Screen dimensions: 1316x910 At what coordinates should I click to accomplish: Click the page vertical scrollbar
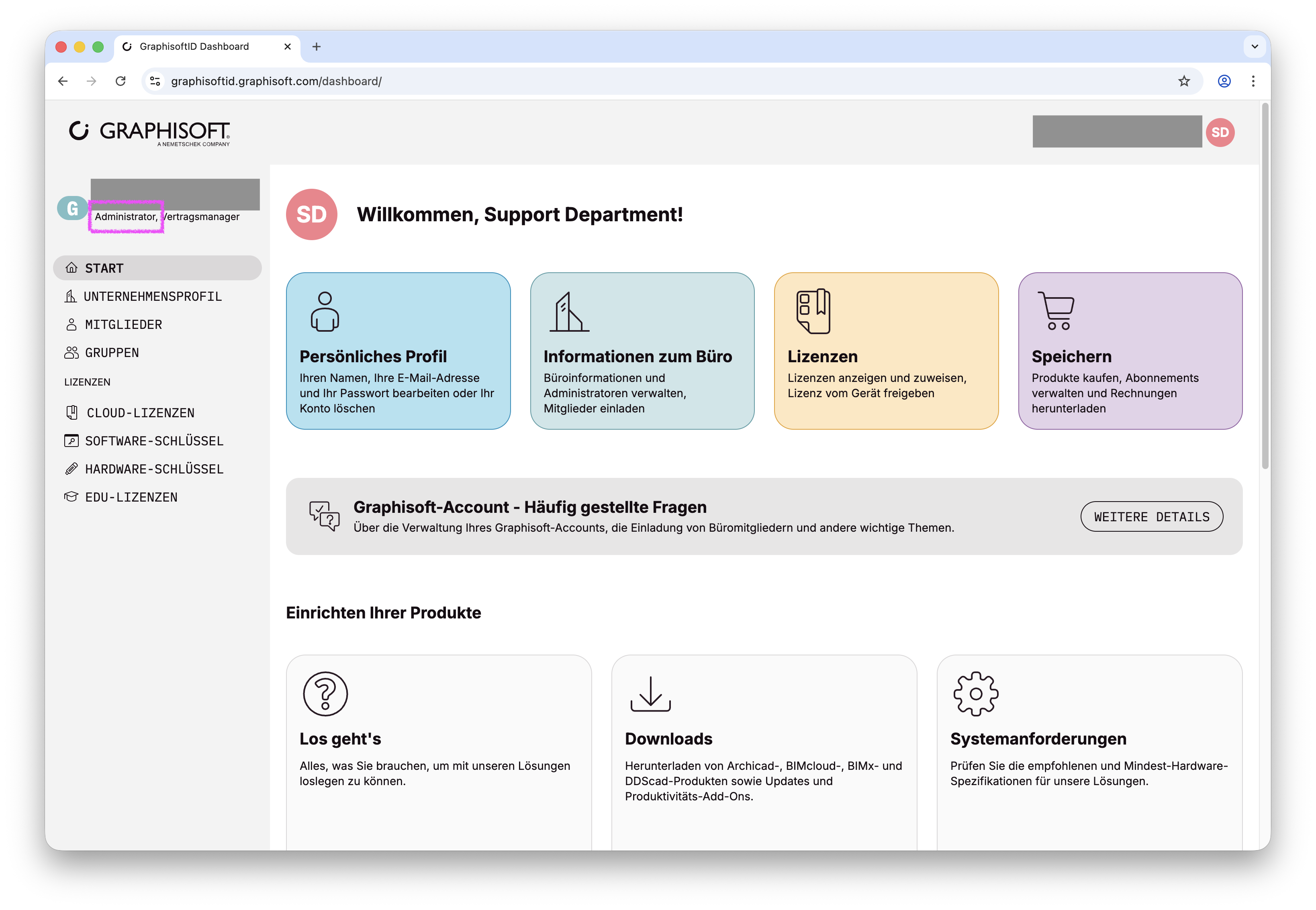coord(1265,285)
